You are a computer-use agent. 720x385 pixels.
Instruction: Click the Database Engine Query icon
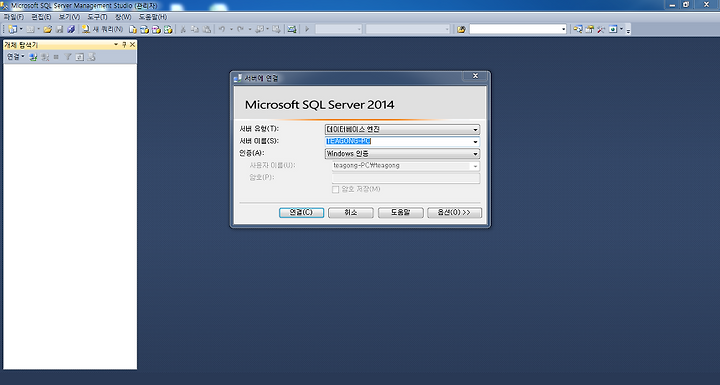[x=133, y=29]
